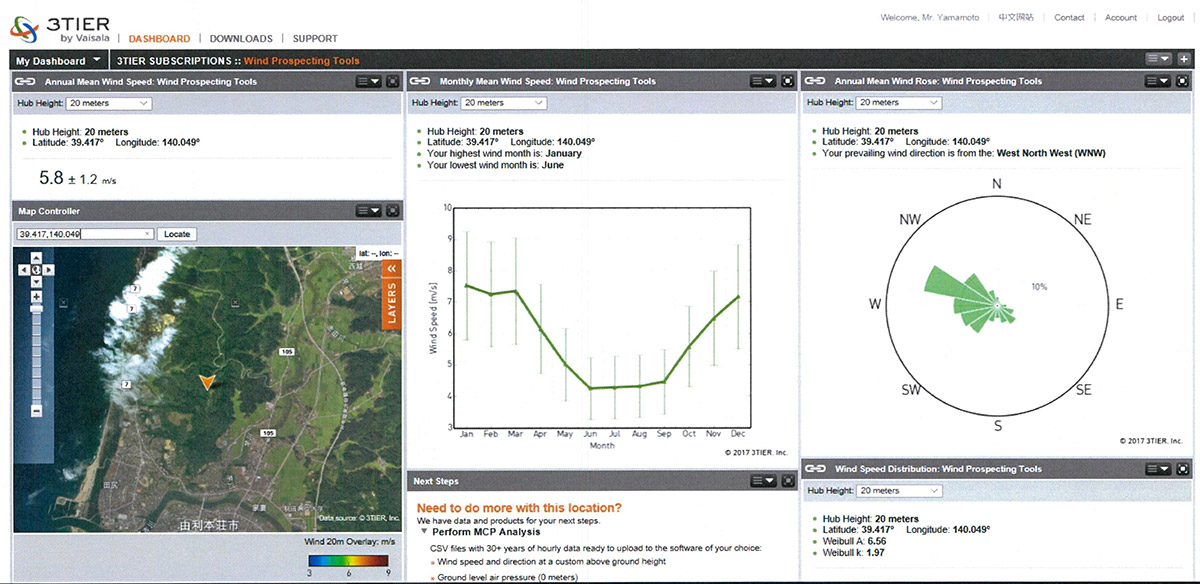Zoom in the map with plus button
1200x584 pixels.
coord(36,297)
